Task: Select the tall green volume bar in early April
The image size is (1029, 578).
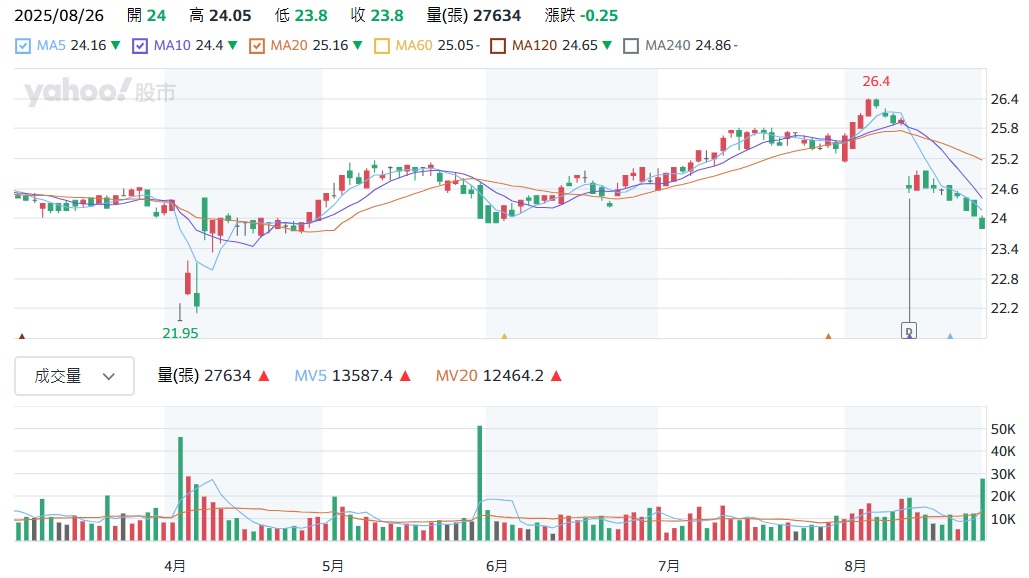Action: [x=180, y=488]
